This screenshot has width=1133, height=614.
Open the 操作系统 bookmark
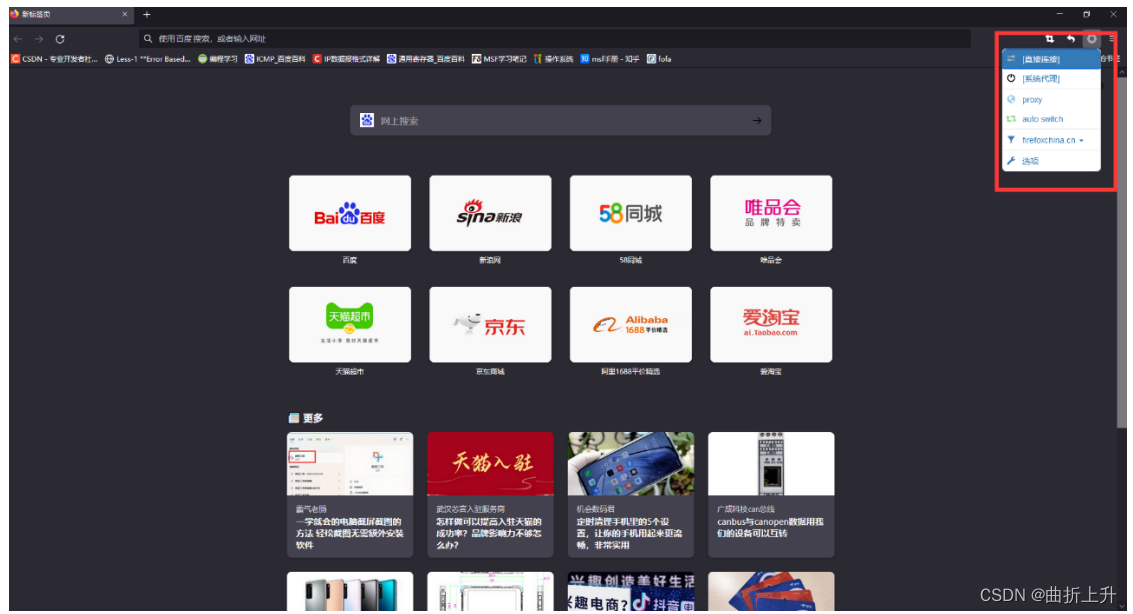[x=553, y=59]
